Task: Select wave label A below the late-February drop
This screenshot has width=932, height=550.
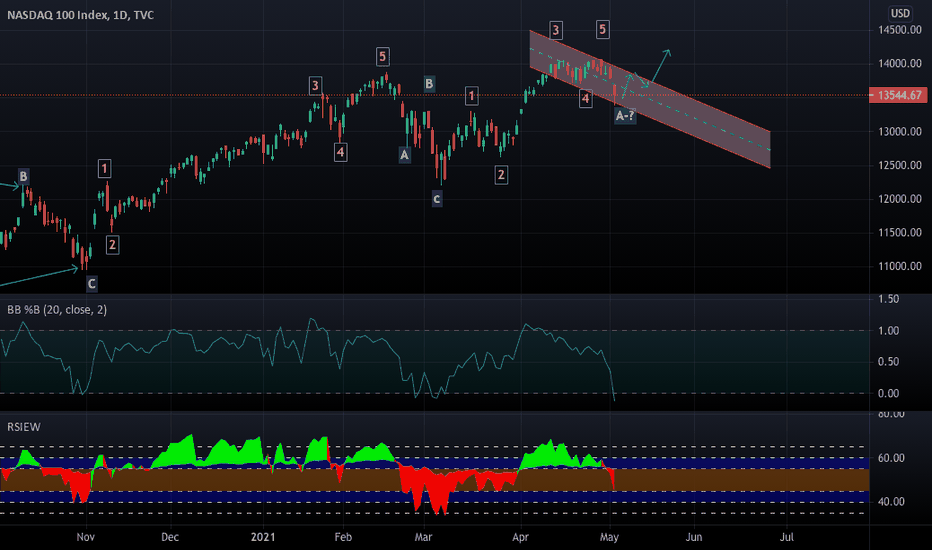Action: (404, 155)
